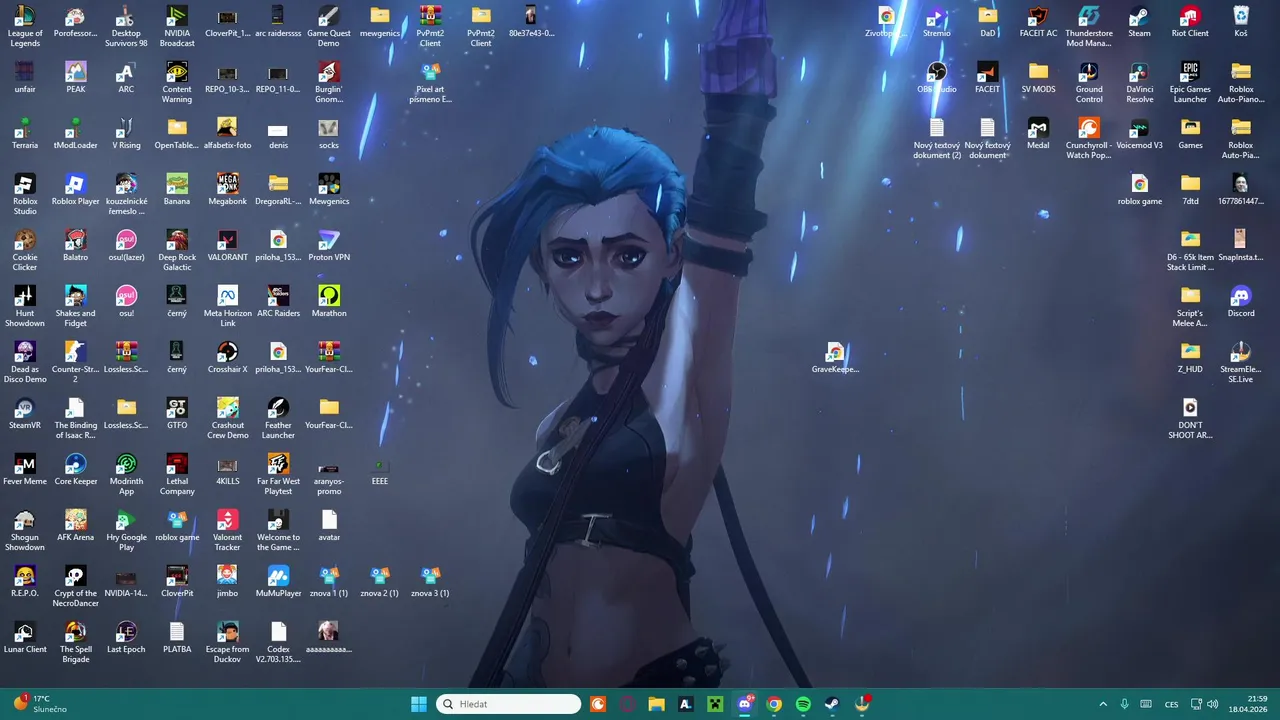The image size is (1280, 720).
Task: Select the Epic Games Launcher icon
Action: coord(1190,82)
